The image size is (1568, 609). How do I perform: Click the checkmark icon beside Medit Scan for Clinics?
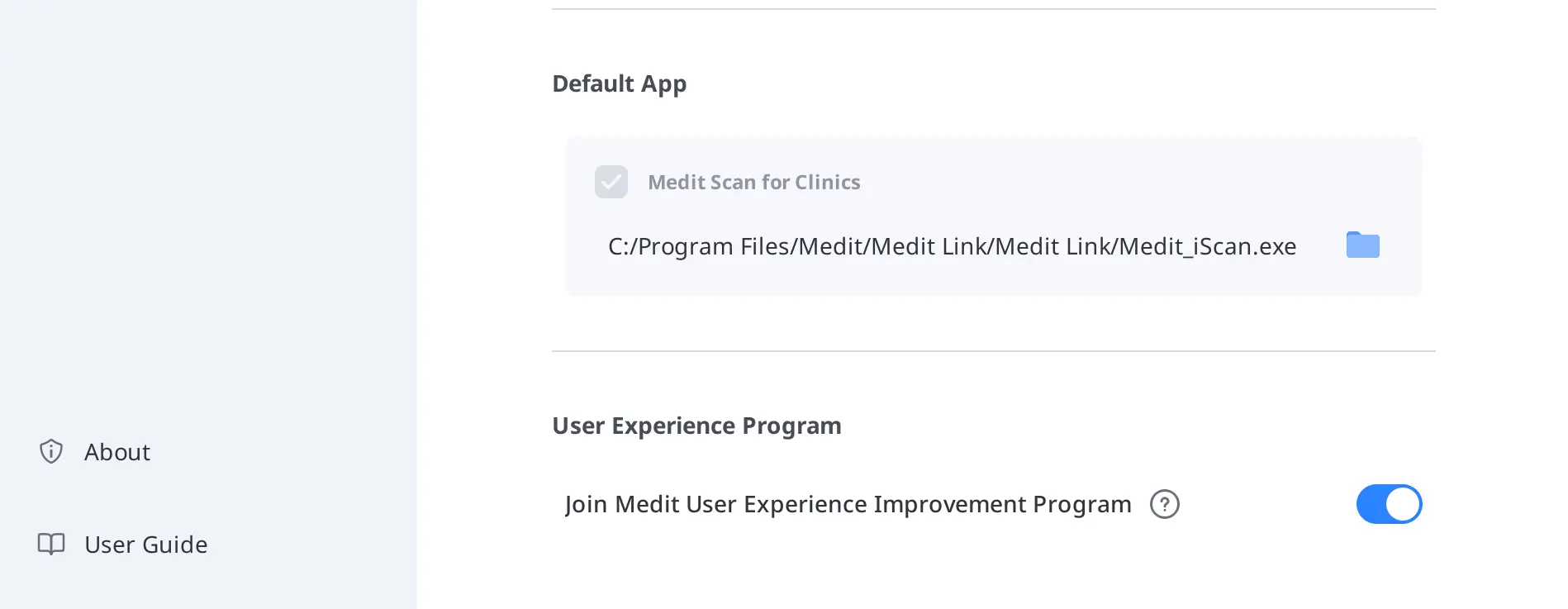pos(611,182)
